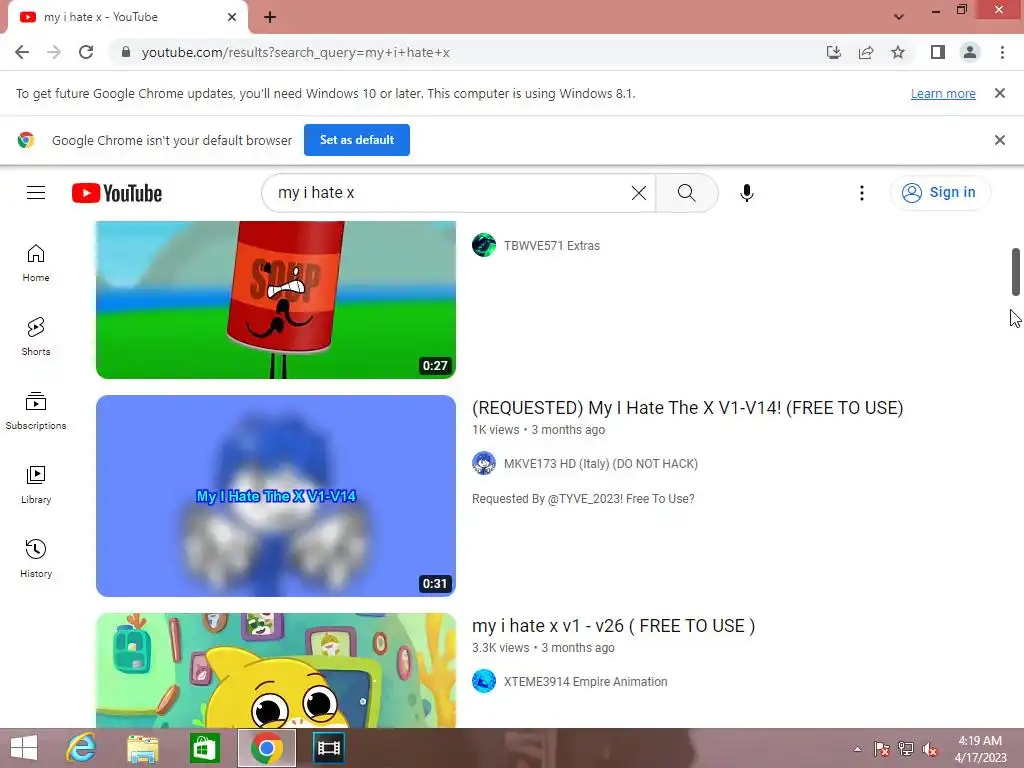
Task: Set Chrome as default browser
Action: (x=357, y=140)
